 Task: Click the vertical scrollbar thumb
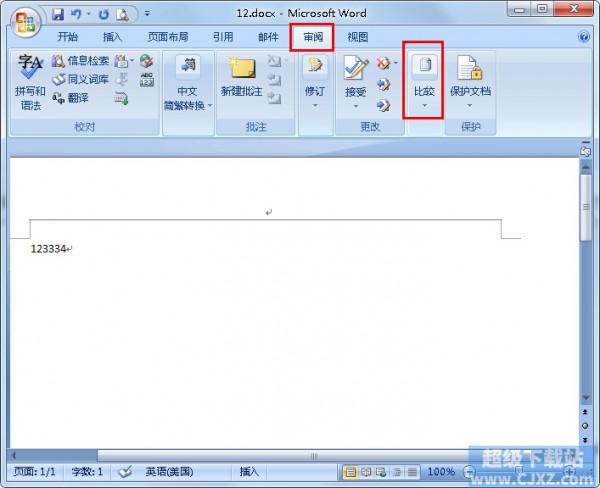click(585, 208)
